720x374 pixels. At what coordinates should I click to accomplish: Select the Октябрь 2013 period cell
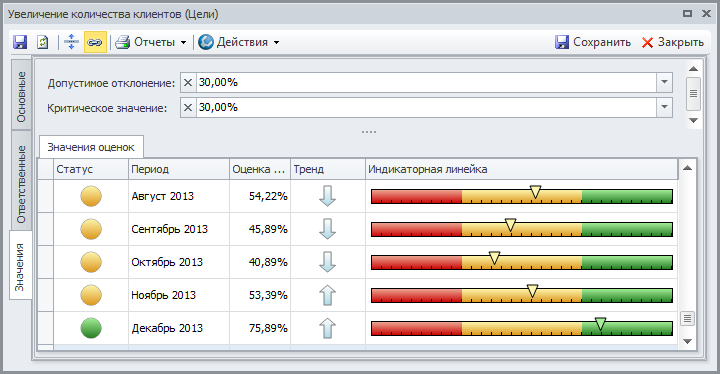pos(179,262)
